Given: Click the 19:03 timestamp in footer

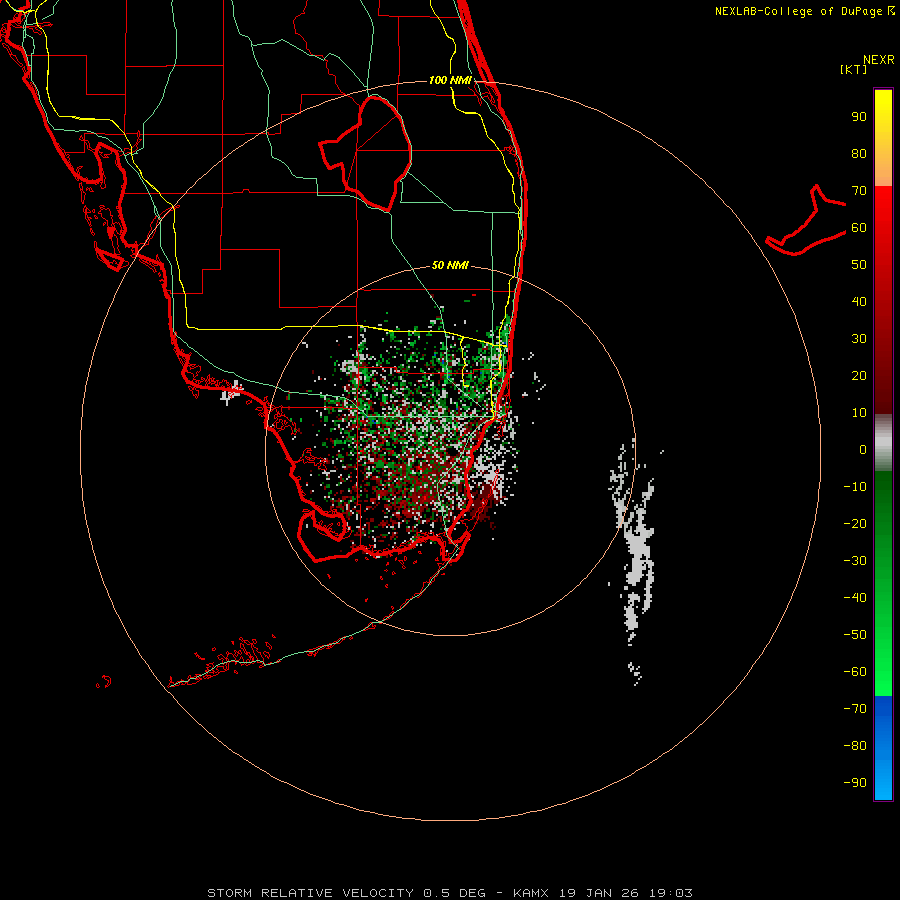Looking at the screenshot, I should (x=671, y=893).
